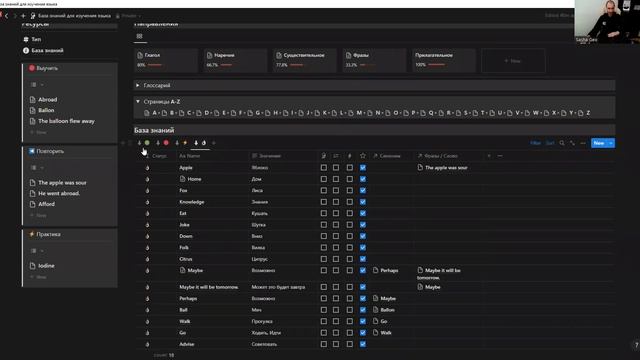Check the first checkbox in the Advise row
Image resolution: width=640 pixels, height=360 pixels.
324,344
